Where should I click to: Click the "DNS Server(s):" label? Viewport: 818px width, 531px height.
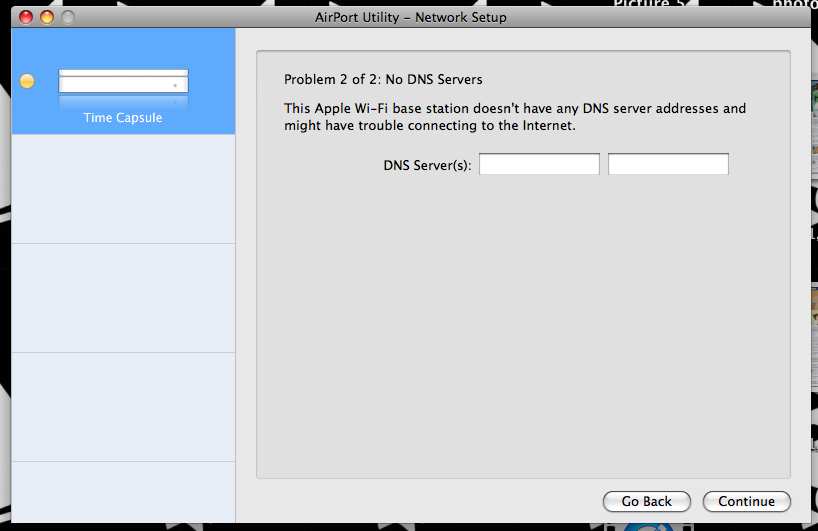pos(427,165)
